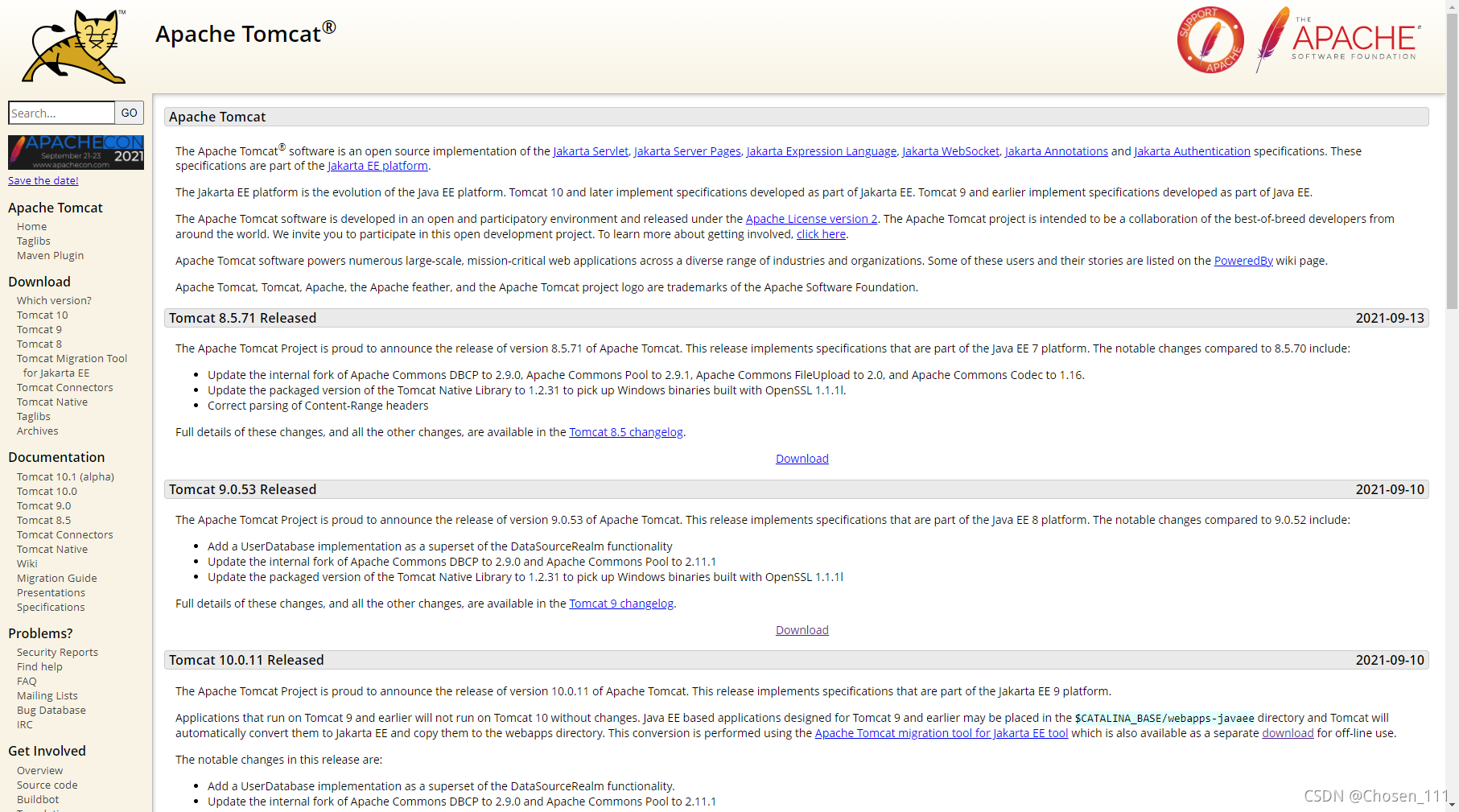
Task: Open the PoweredBy wiki link
Action: tap(1243, 261)
